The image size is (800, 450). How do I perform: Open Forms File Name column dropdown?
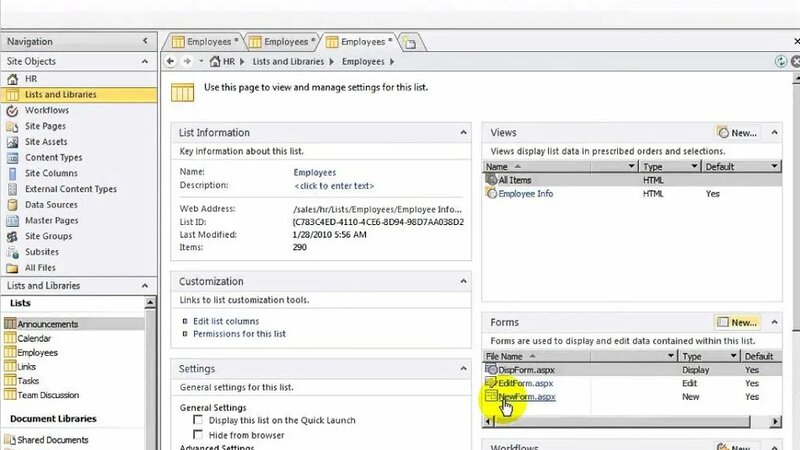671,356
